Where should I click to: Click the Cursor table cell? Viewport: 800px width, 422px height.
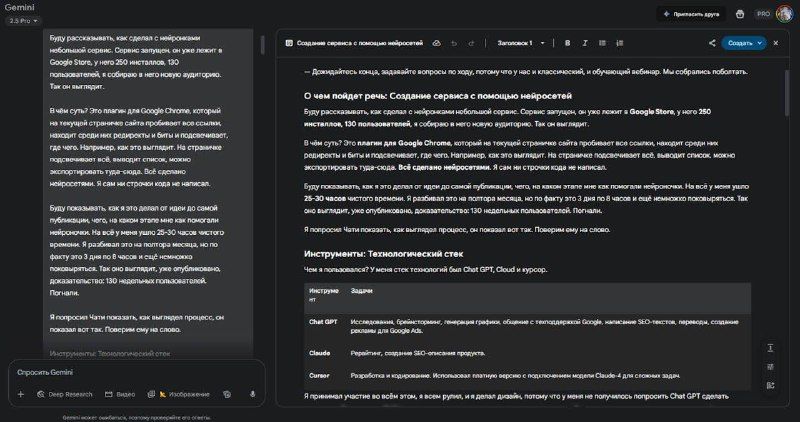319,376
